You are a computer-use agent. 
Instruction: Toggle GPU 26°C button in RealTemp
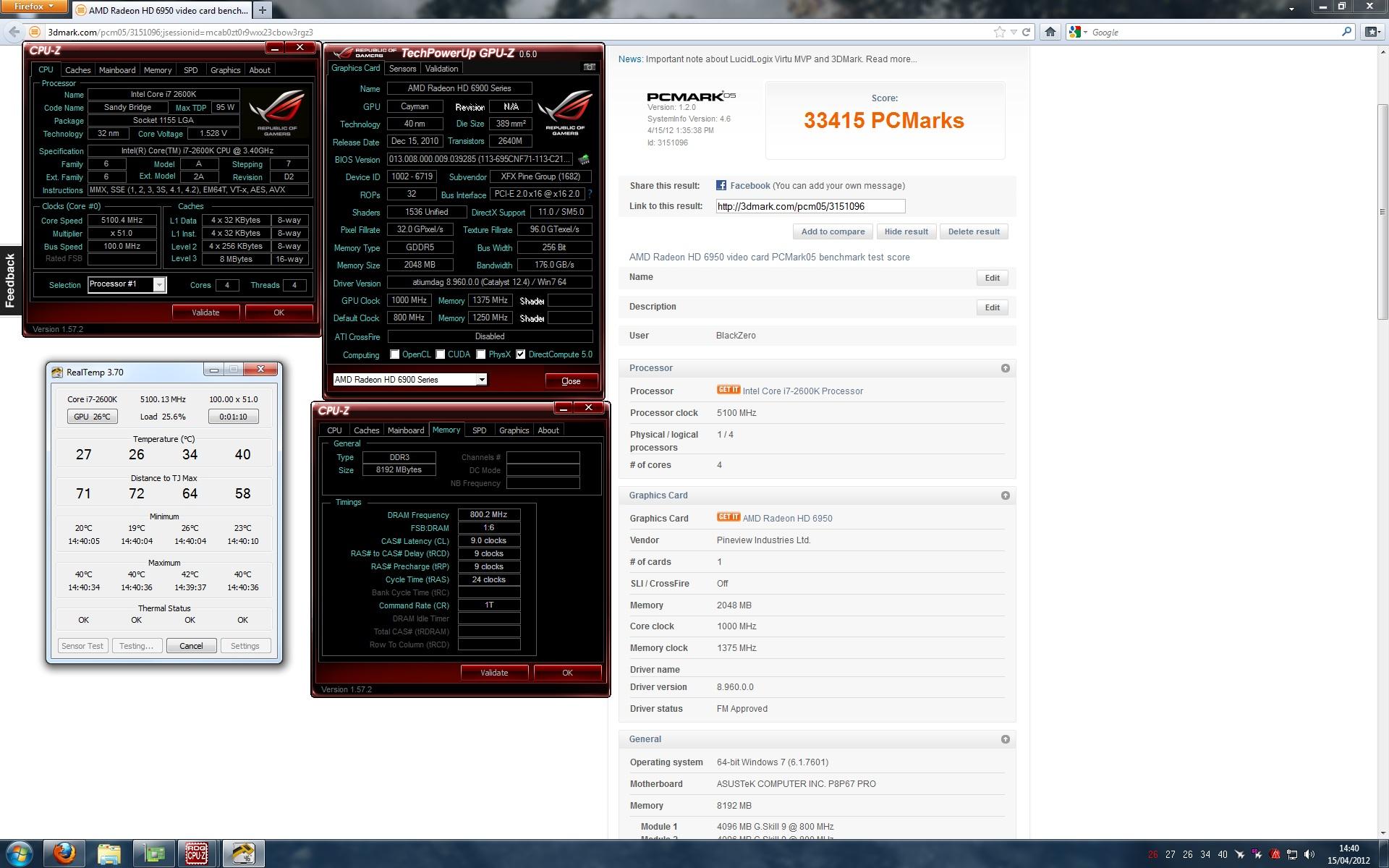tap(92, 417)
